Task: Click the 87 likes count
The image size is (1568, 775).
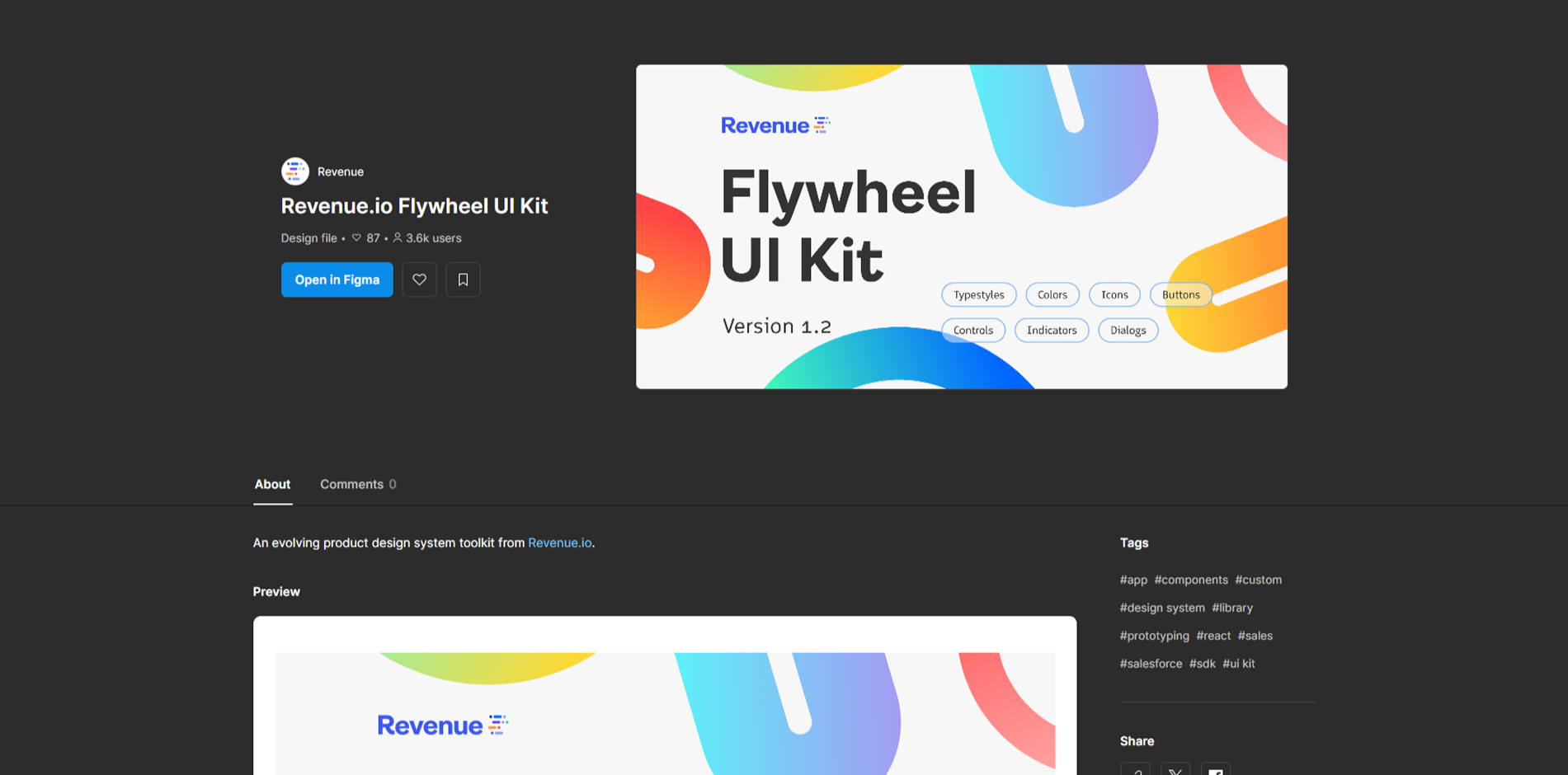Action: click(x=366, y=238)
